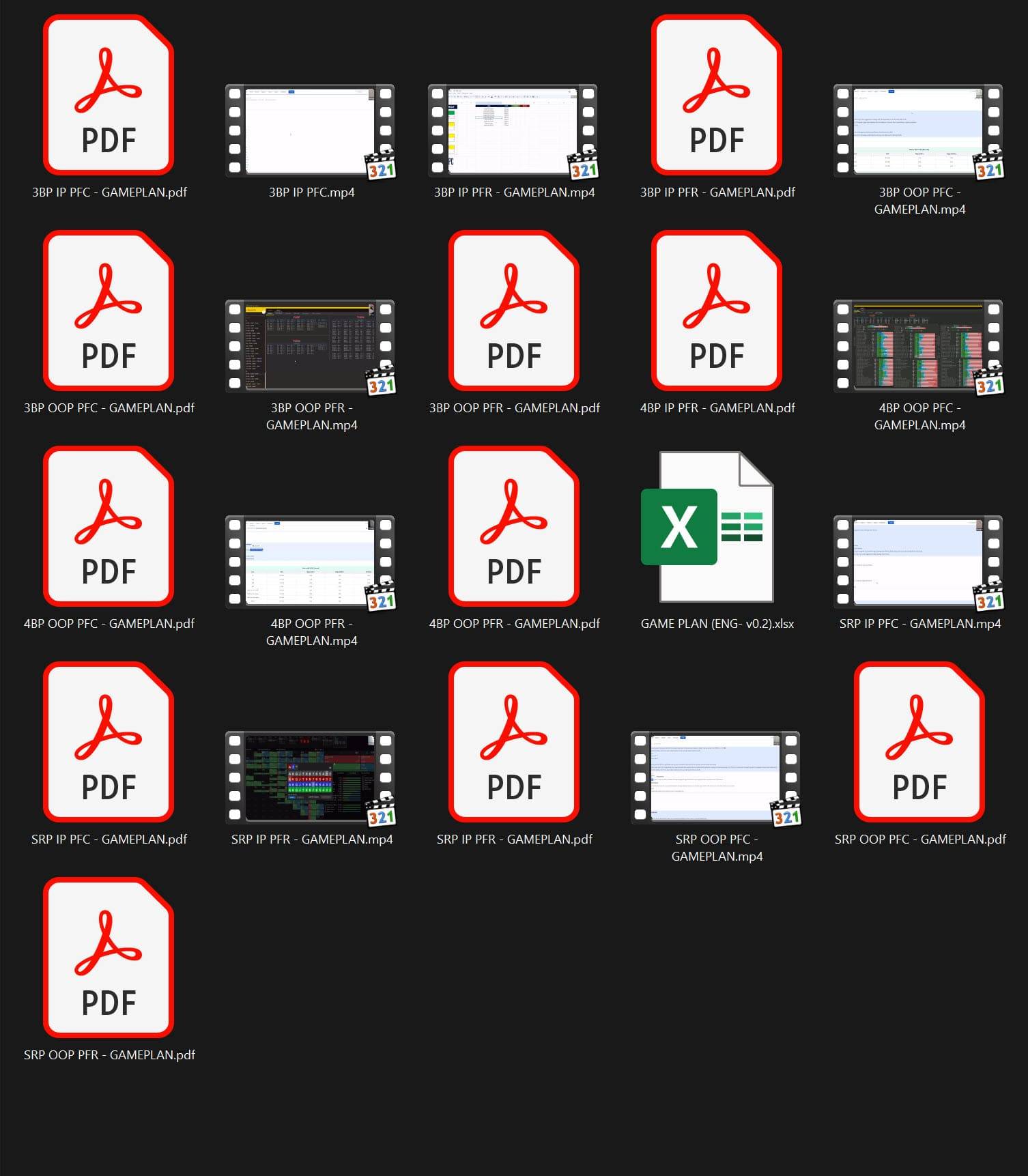1028x1176 pixels.
Task: Select 3BP OOP PFC - GAMEPLAN.pdf file icon
Action: click(x=109, y=311)
